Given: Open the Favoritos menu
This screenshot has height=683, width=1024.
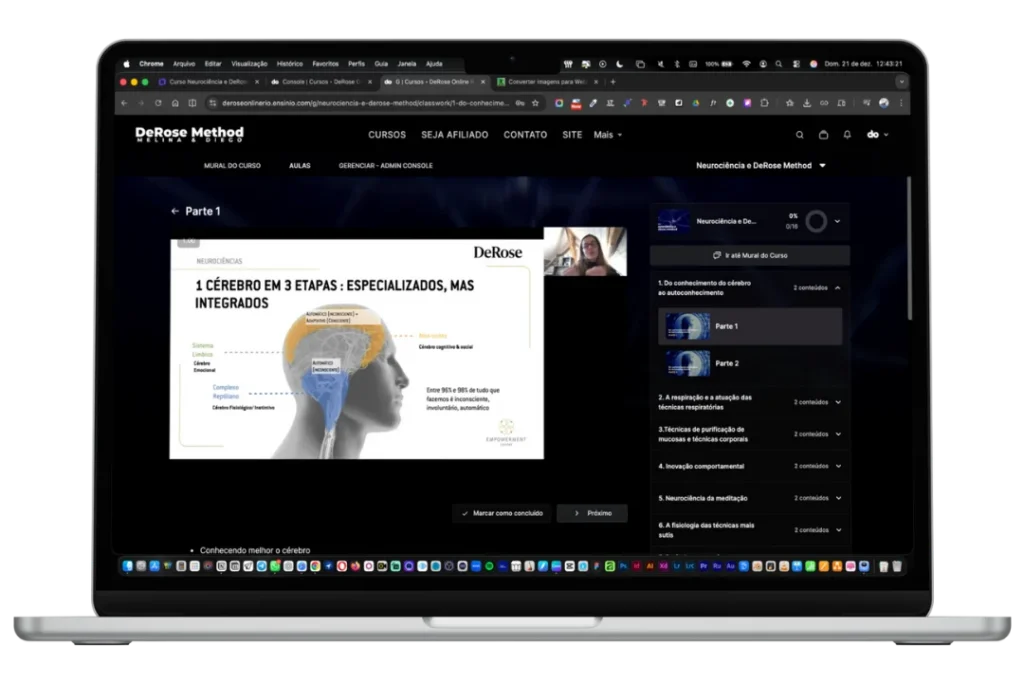Looking at the screenshot, I should [325, 64].
